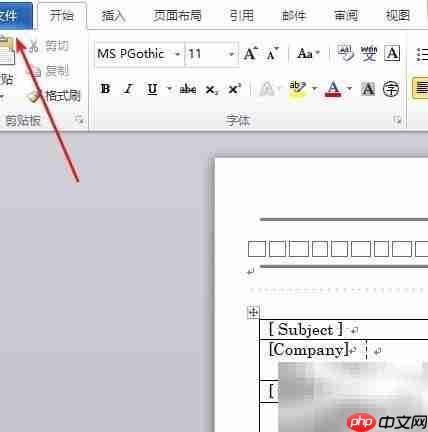Open the highlight color dropdown arrow

pyautogui.click(x=315, y=89)
